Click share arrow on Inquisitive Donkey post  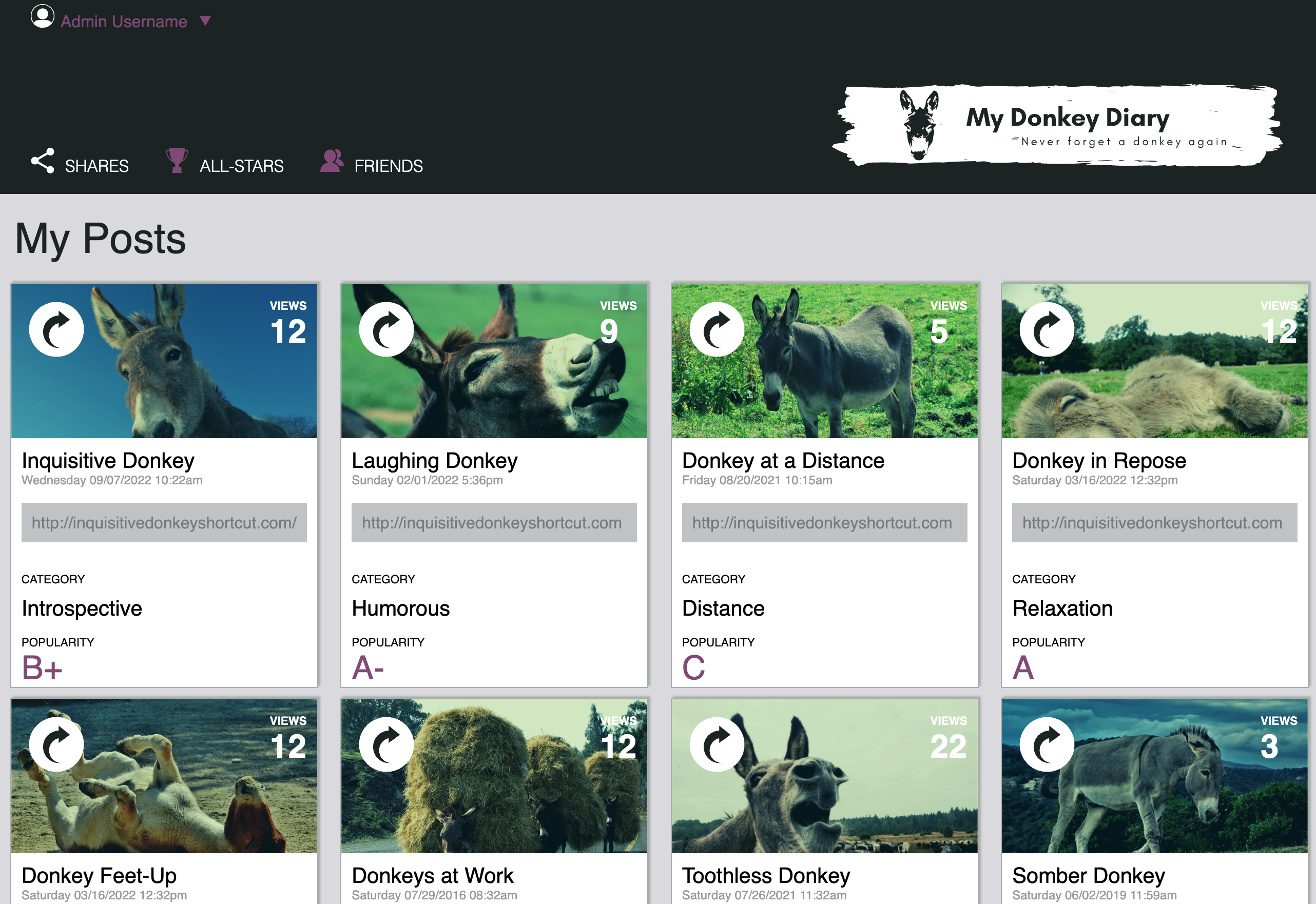point(56,330)
